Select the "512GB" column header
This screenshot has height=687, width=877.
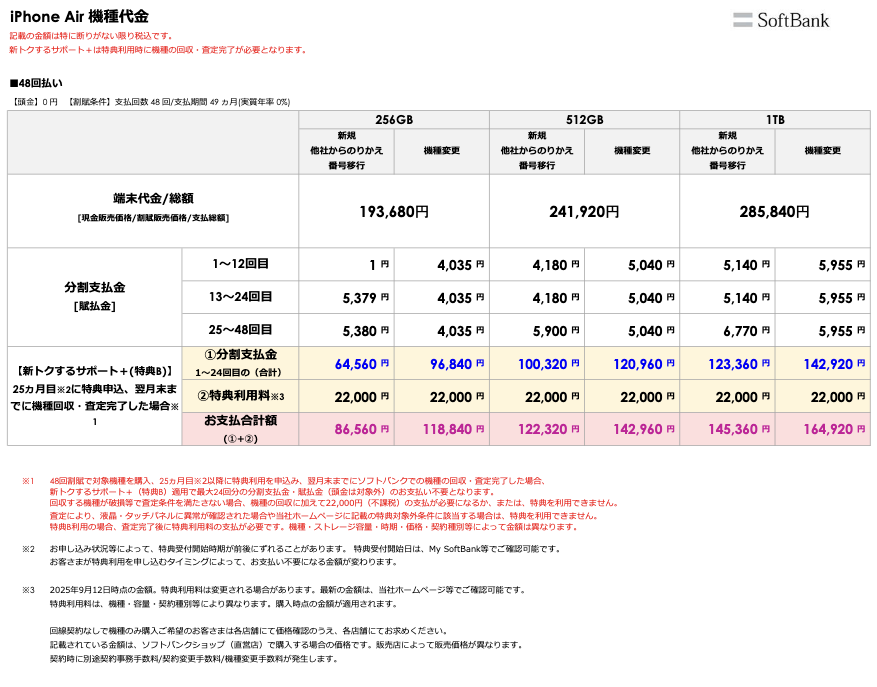(x=584, y=120)
